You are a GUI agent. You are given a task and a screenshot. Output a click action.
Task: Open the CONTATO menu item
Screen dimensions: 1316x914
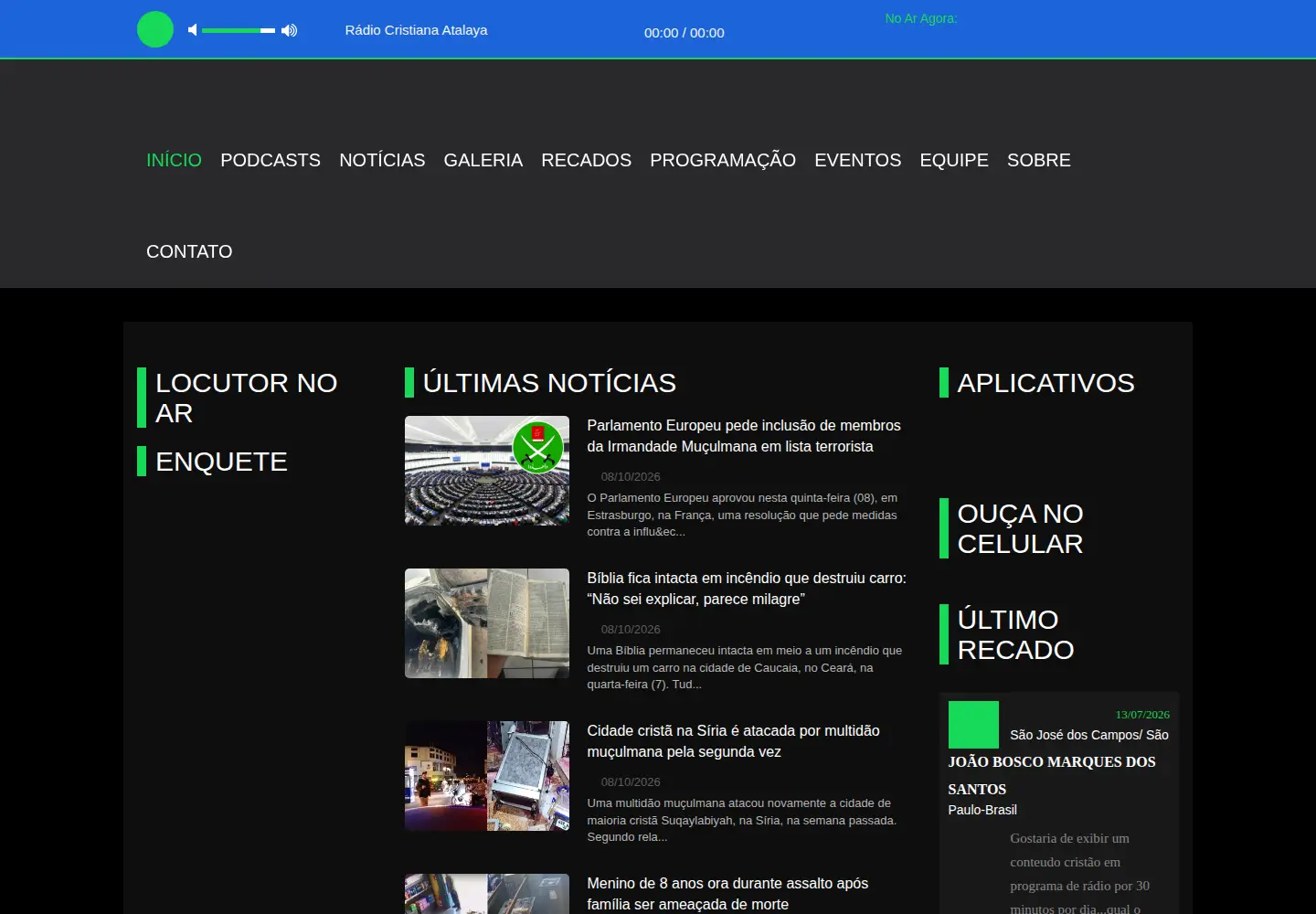(189, 251)
